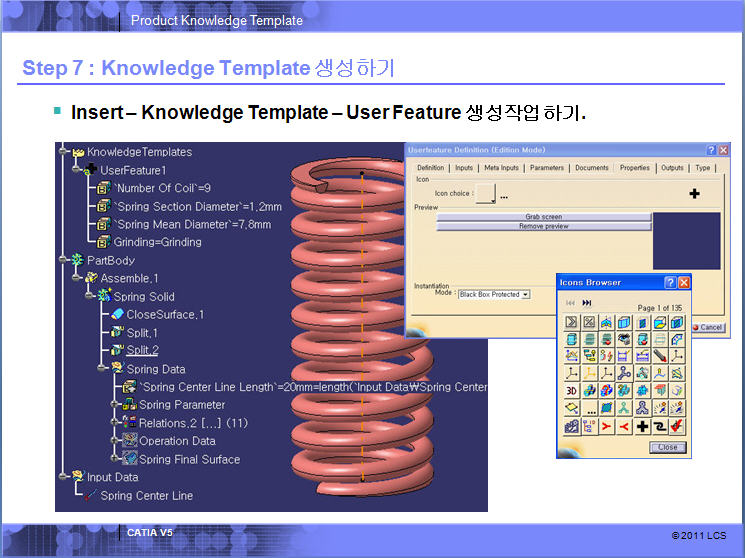Open the Icon choice picker button
Screen dimensions: 745x558
(x=485, y=196)
